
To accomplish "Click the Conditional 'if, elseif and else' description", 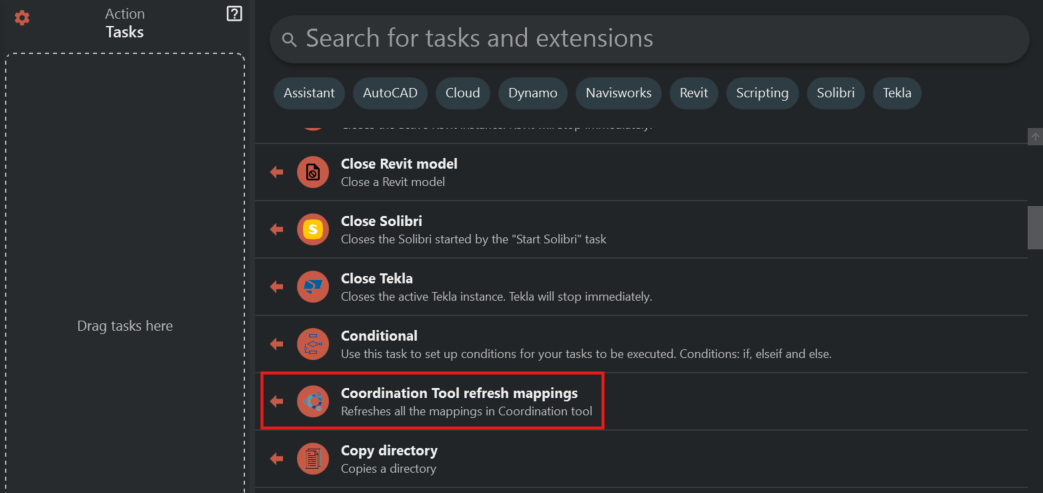I will [x=586, y=353].
